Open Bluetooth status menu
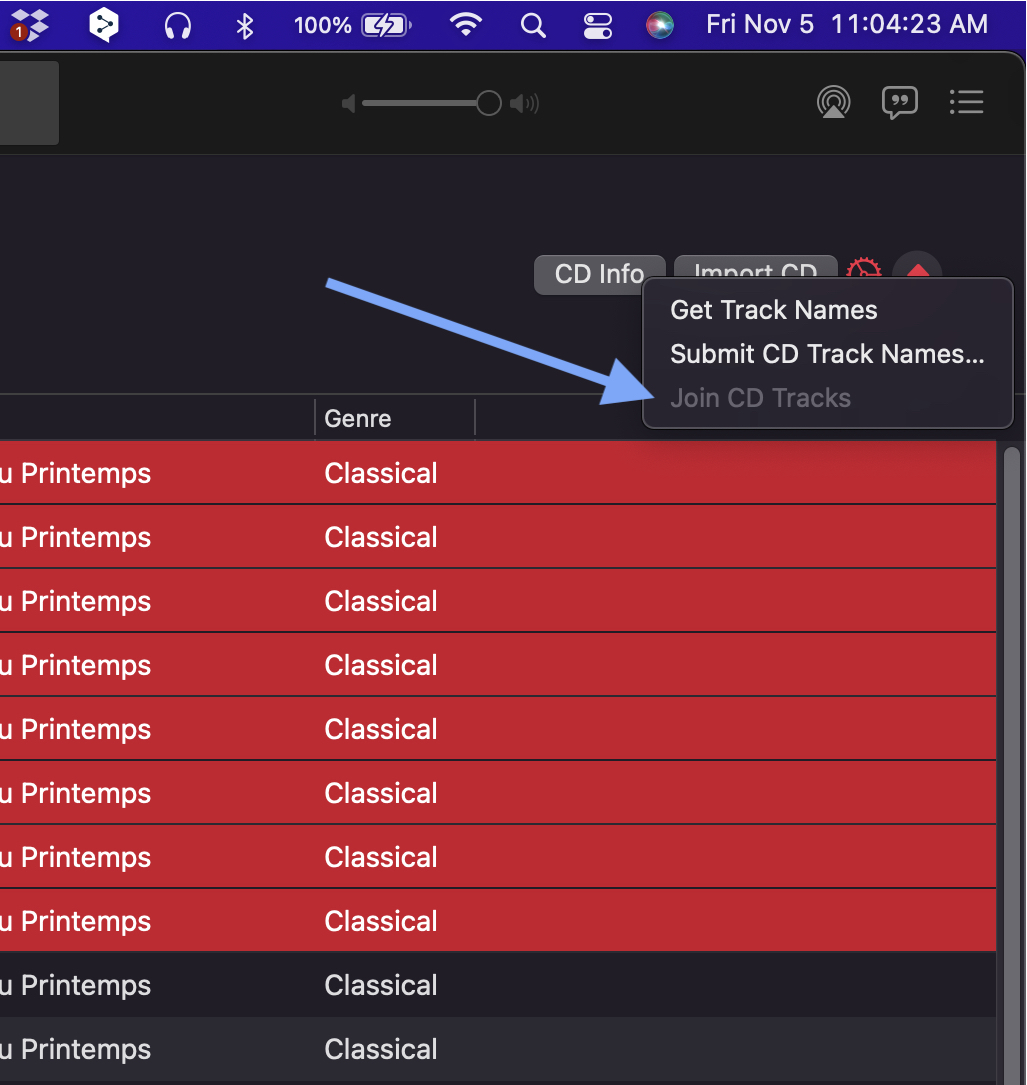Screen dimensions: 1027x1085 pos(244,26)
